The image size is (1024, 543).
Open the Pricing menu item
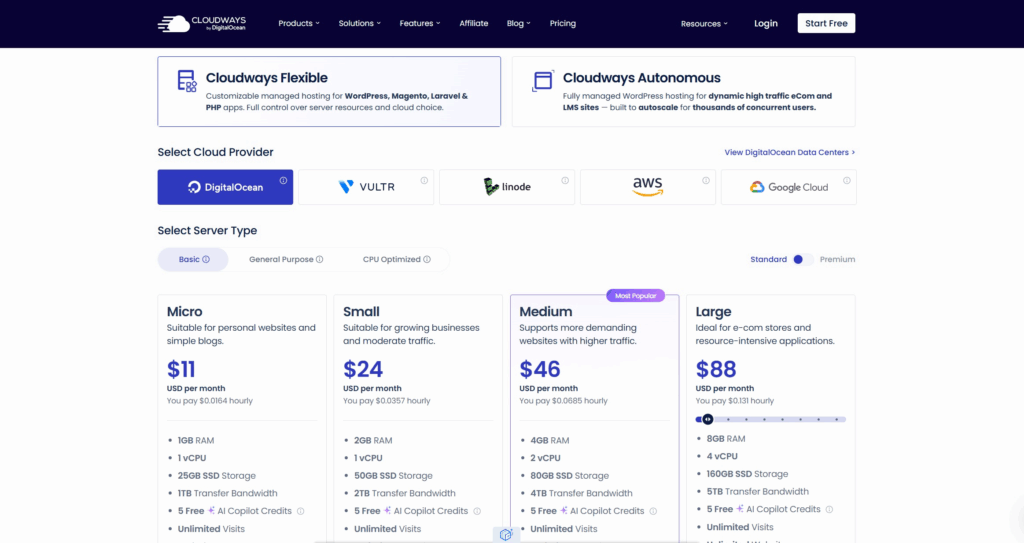click(x=563, y=23)
